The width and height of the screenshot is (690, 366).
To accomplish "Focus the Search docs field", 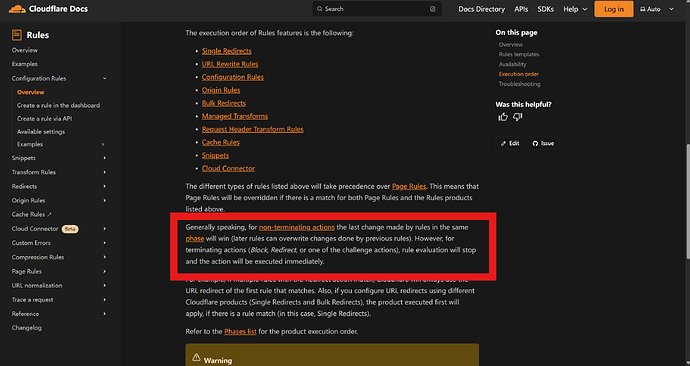I will coord(377,9).
